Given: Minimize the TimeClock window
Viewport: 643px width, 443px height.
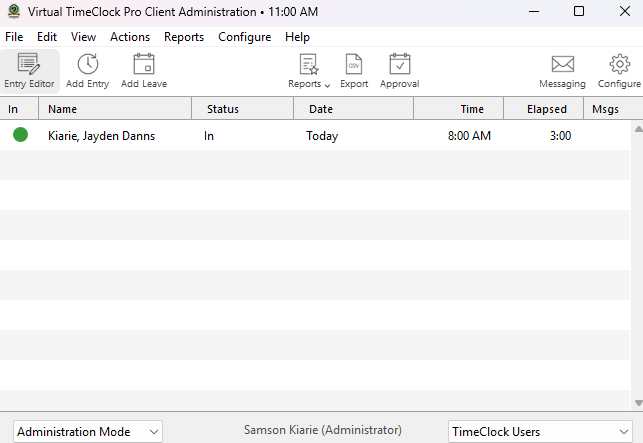Looking at the screenshot, I should pyautogui.click(x=534, y=11).
